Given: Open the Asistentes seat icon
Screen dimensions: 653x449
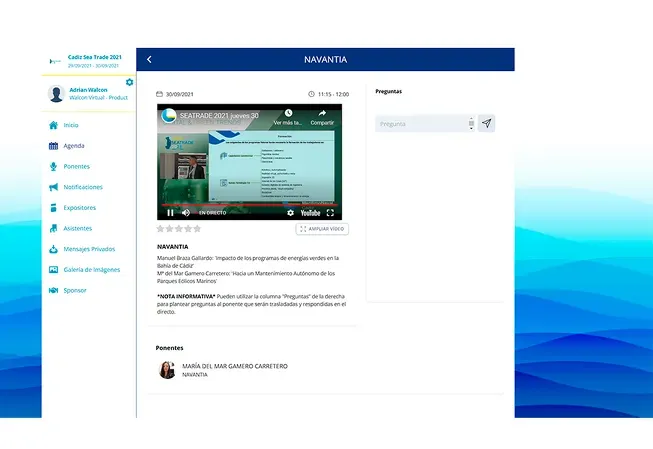Looking at the screenshot, I should tap(53, 228).
